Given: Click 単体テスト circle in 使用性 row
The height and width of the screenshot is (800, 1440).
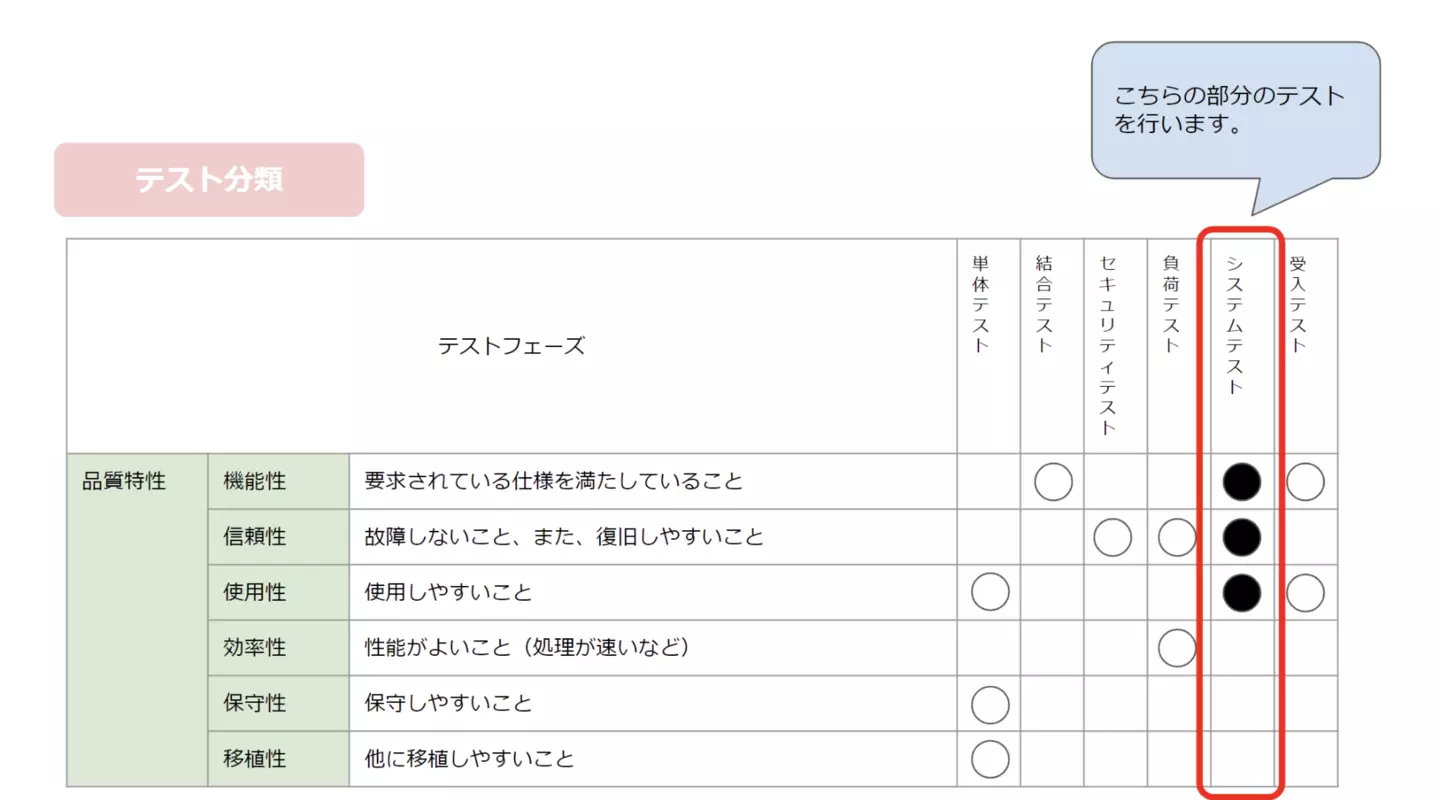Looking at the screenshot, I should pyautogui.click(x=990, y=593).
